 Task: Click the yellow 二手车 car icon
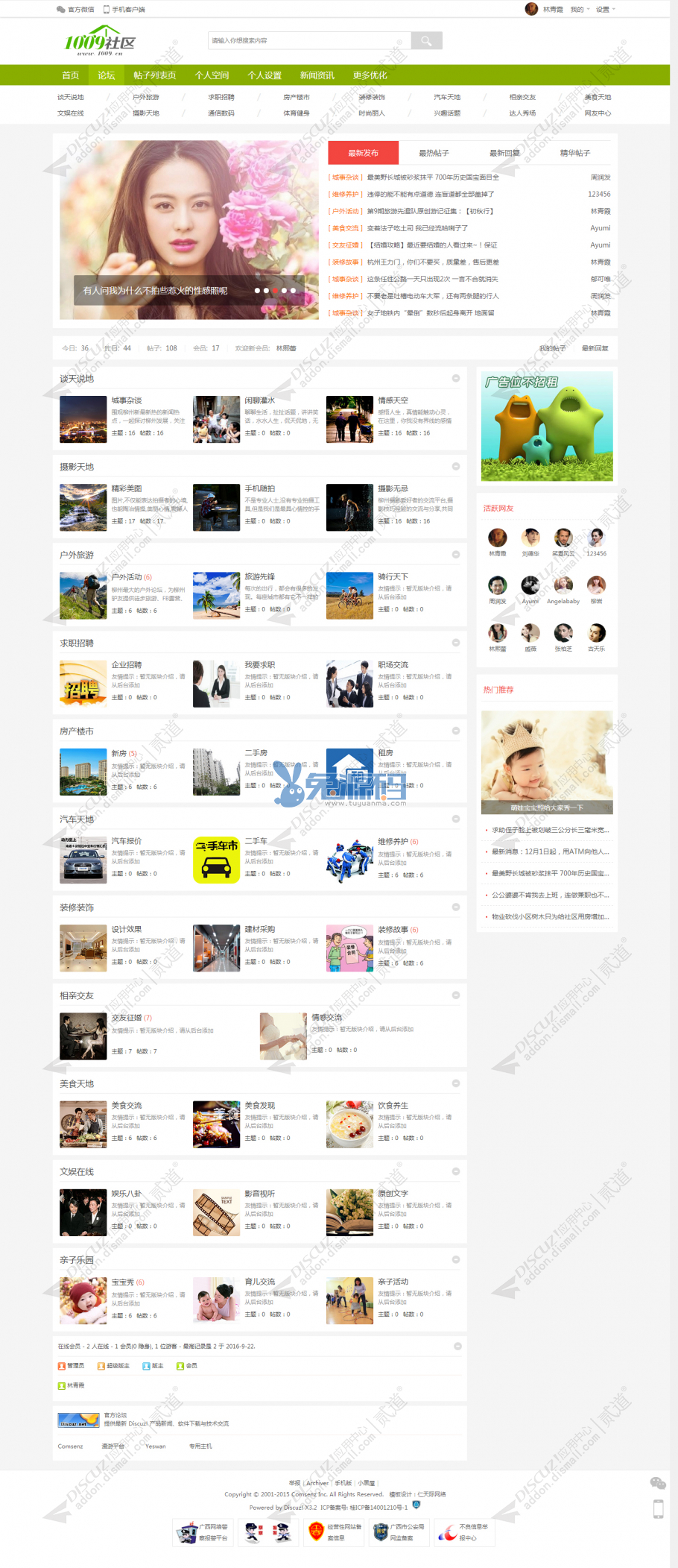coord(216,860)
